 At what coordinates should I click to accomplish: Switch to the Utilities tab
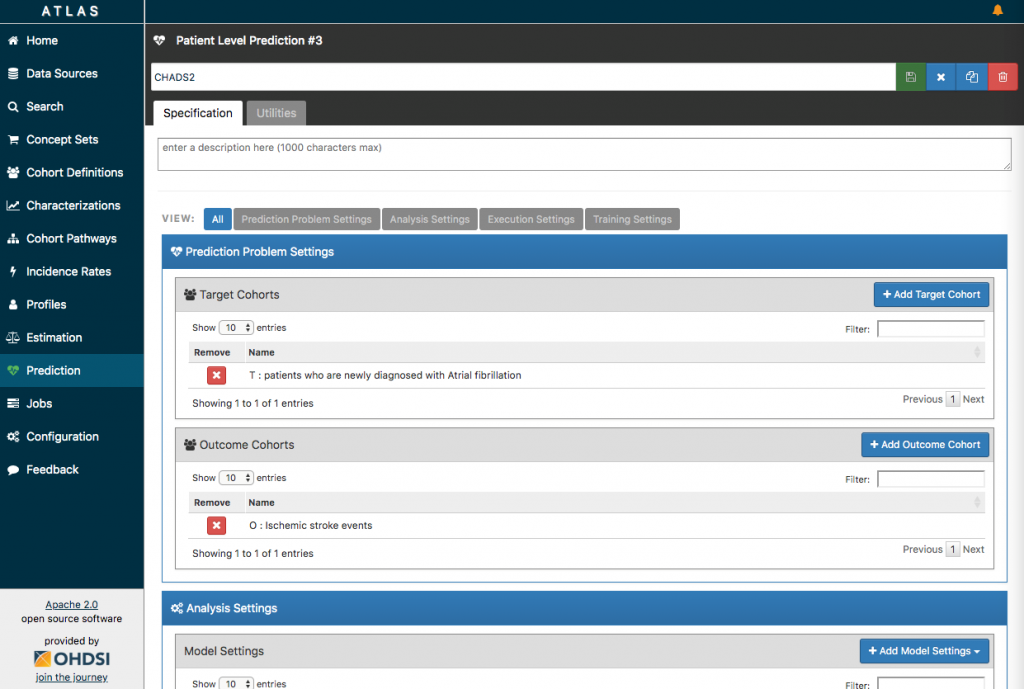tap(276, 113)
